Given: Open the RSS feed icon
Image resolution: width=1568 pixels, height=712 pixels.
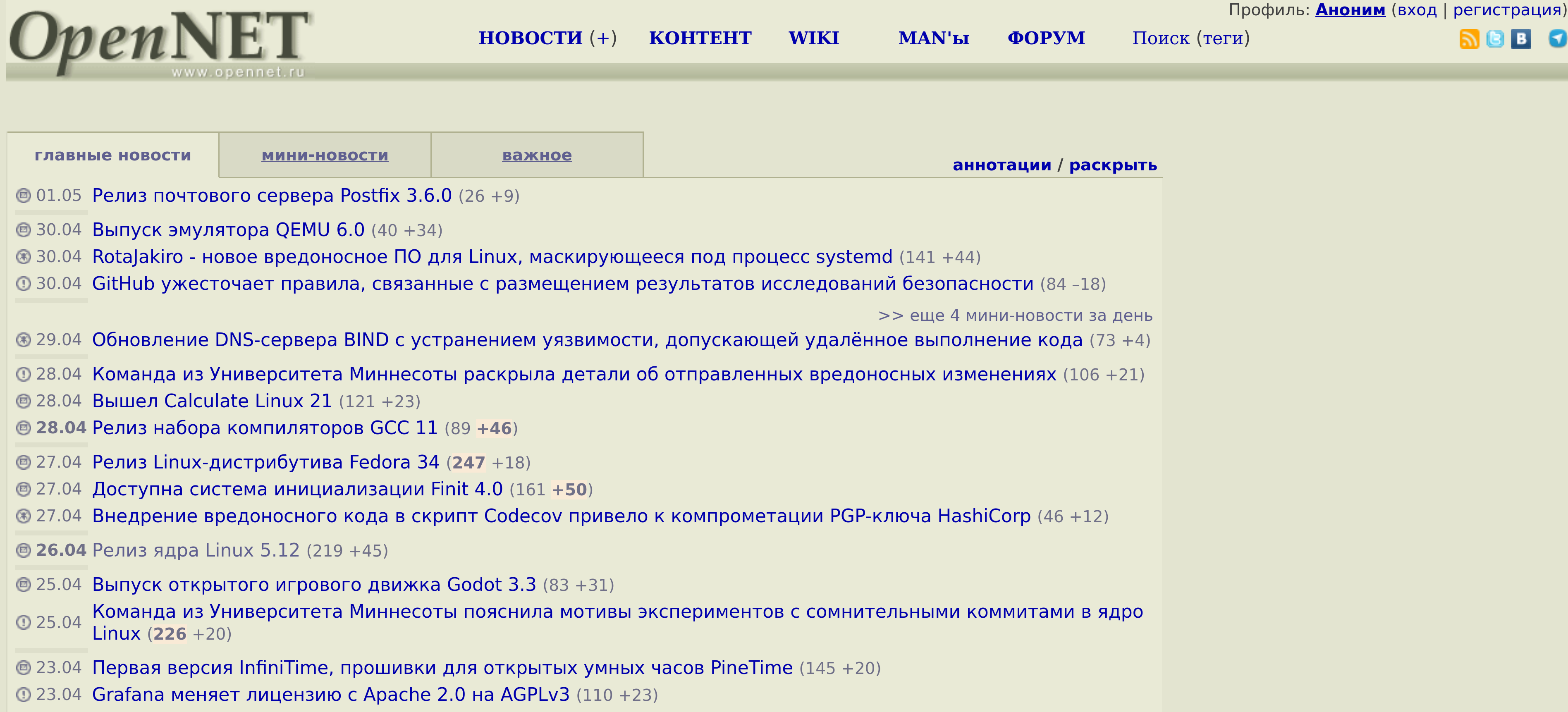Looking at the screenshot, I should point(1469,39).
